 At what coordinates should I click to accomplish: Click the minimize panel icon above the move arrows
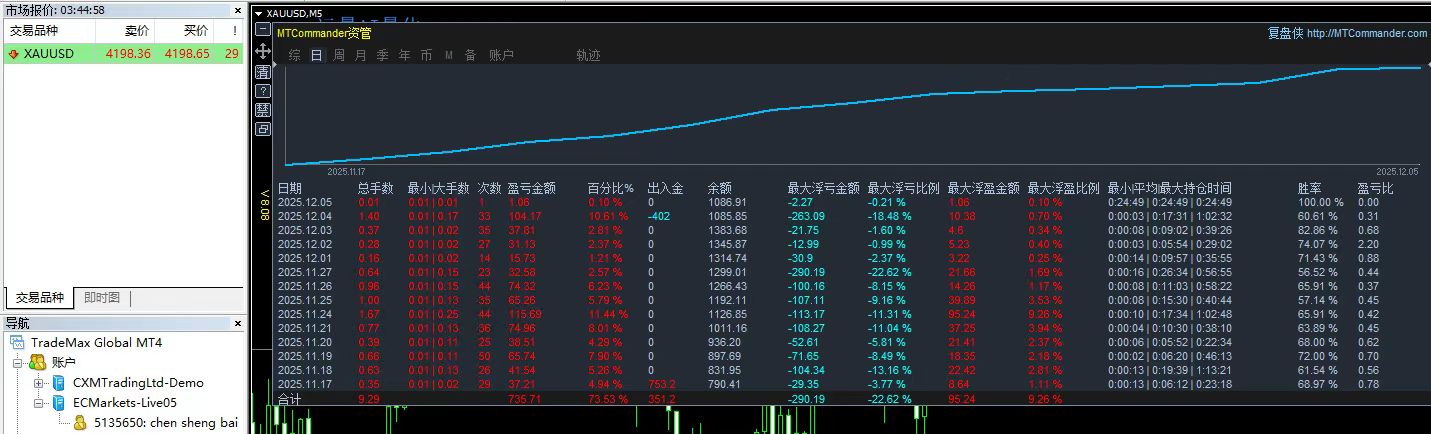coord(263,31)
